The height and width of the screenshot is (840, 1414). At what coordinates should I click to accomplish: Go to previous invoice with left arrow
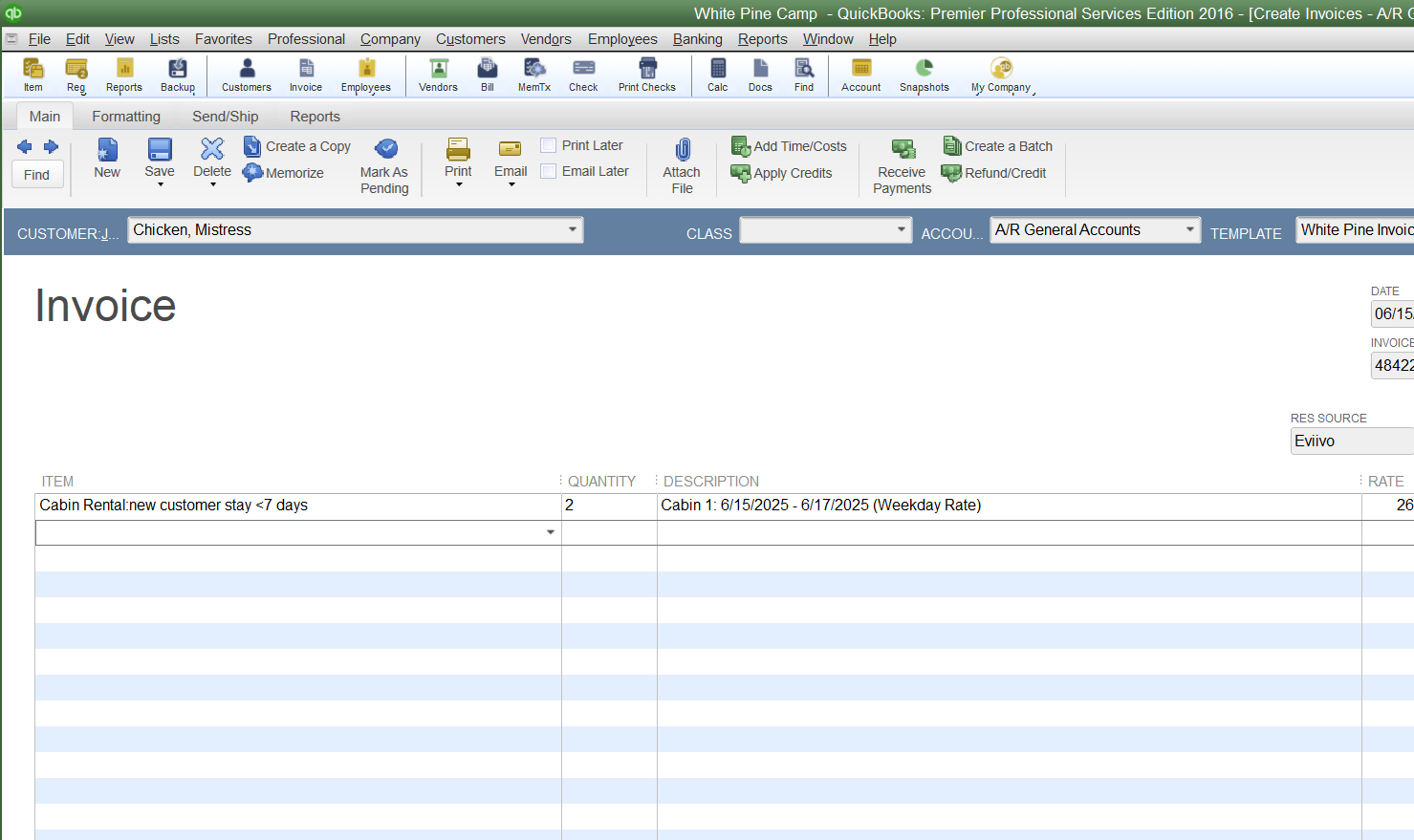pos(25,146)
